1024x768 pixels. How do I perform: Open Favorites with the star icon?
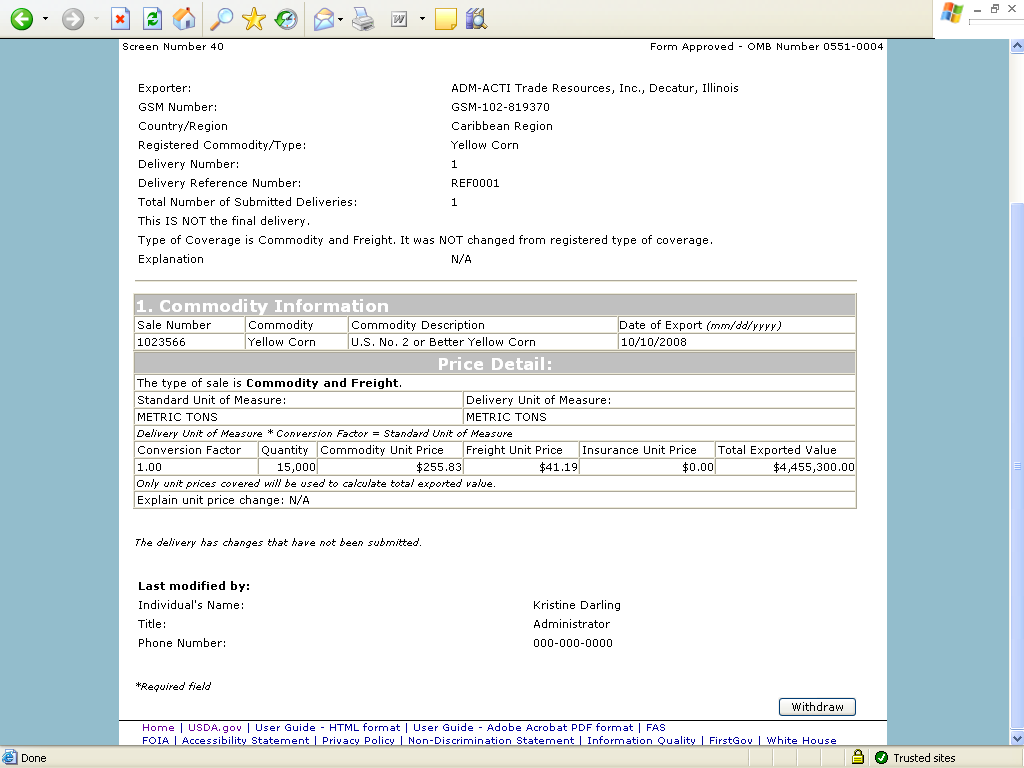coord(254,19)
